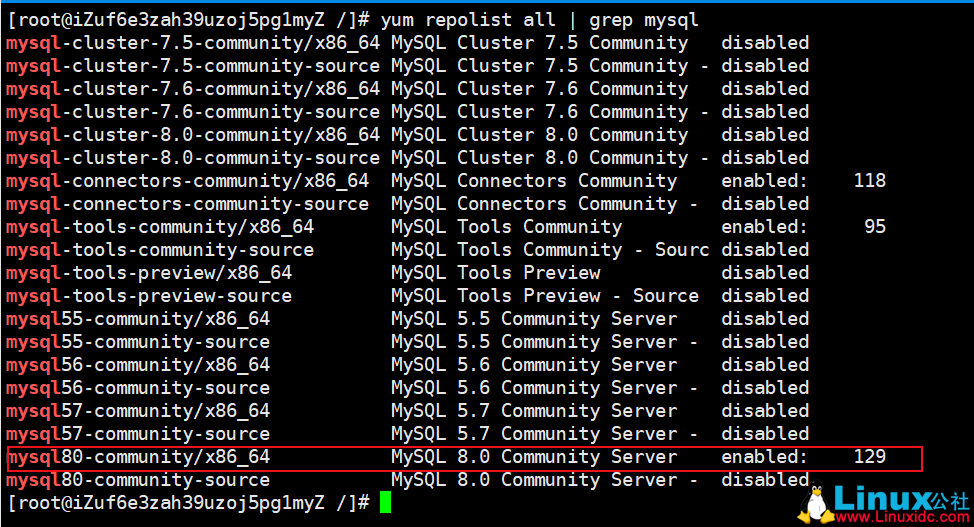Viewport: 974px width, 527px height.
Task: Select 'mysql57-community/x86_64' repo id
Action: coord(138,411)
